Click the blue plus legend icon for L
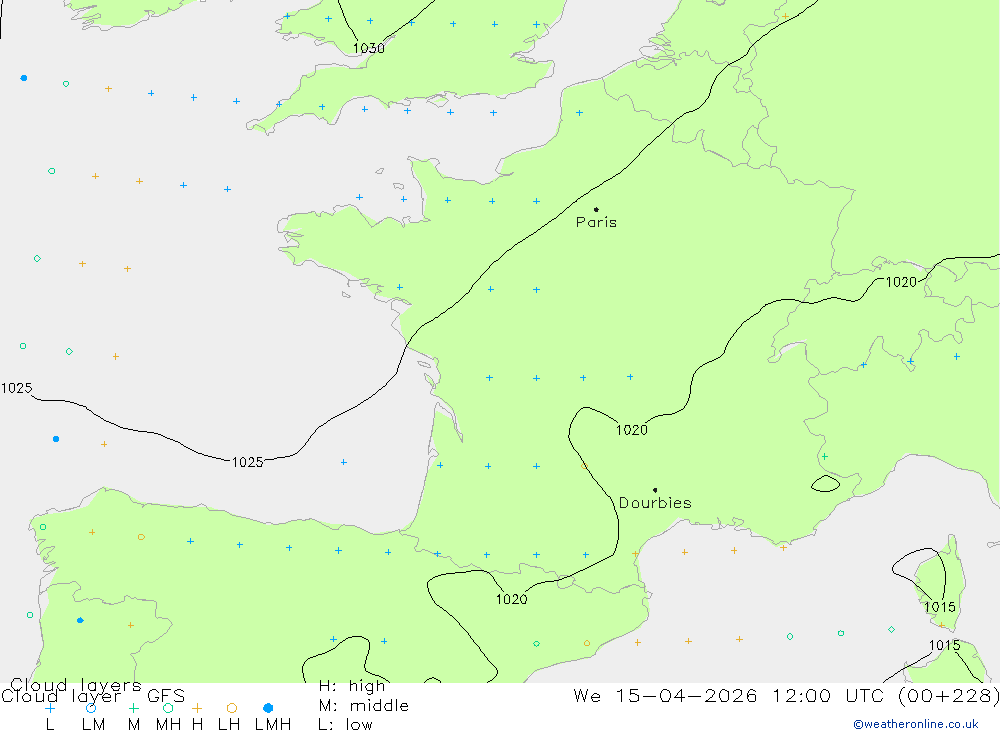 [50, 708]
